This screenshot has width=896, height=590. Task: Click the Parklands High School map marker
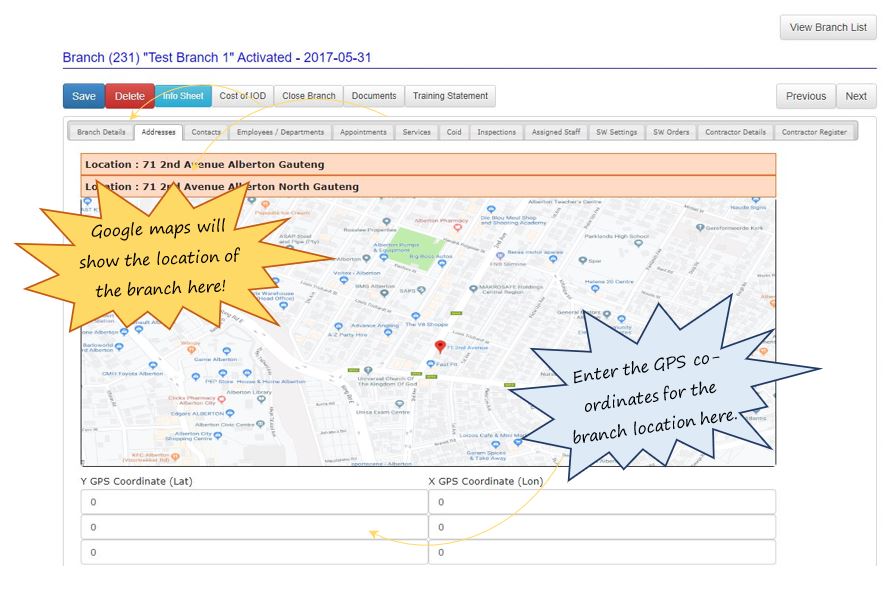point(638,244)
